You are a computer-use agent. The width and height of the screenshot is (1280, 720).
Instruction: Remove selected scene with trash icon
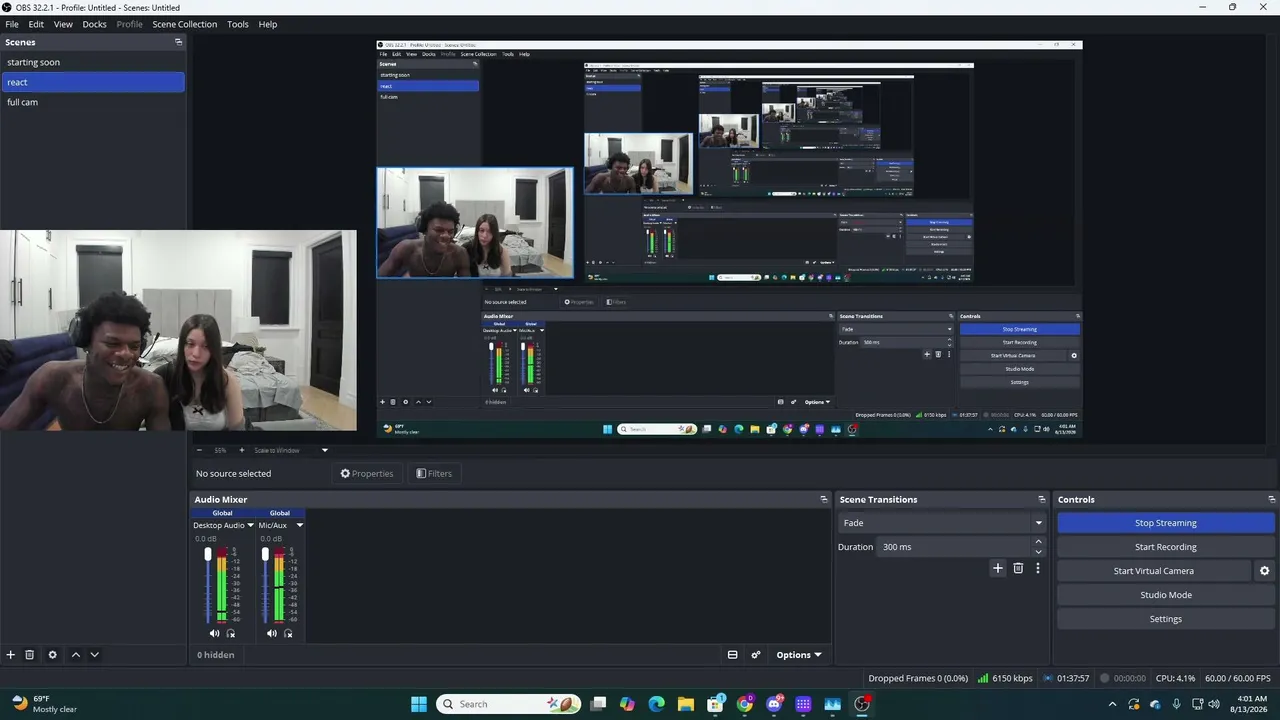(x=30, y=655)
